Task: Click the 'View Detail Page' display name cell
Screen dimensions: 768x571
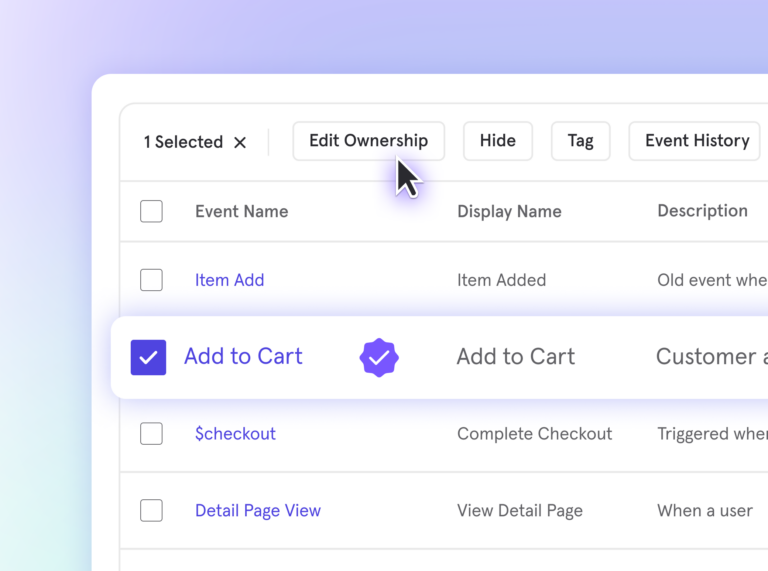Action: (x=520, y=511)
